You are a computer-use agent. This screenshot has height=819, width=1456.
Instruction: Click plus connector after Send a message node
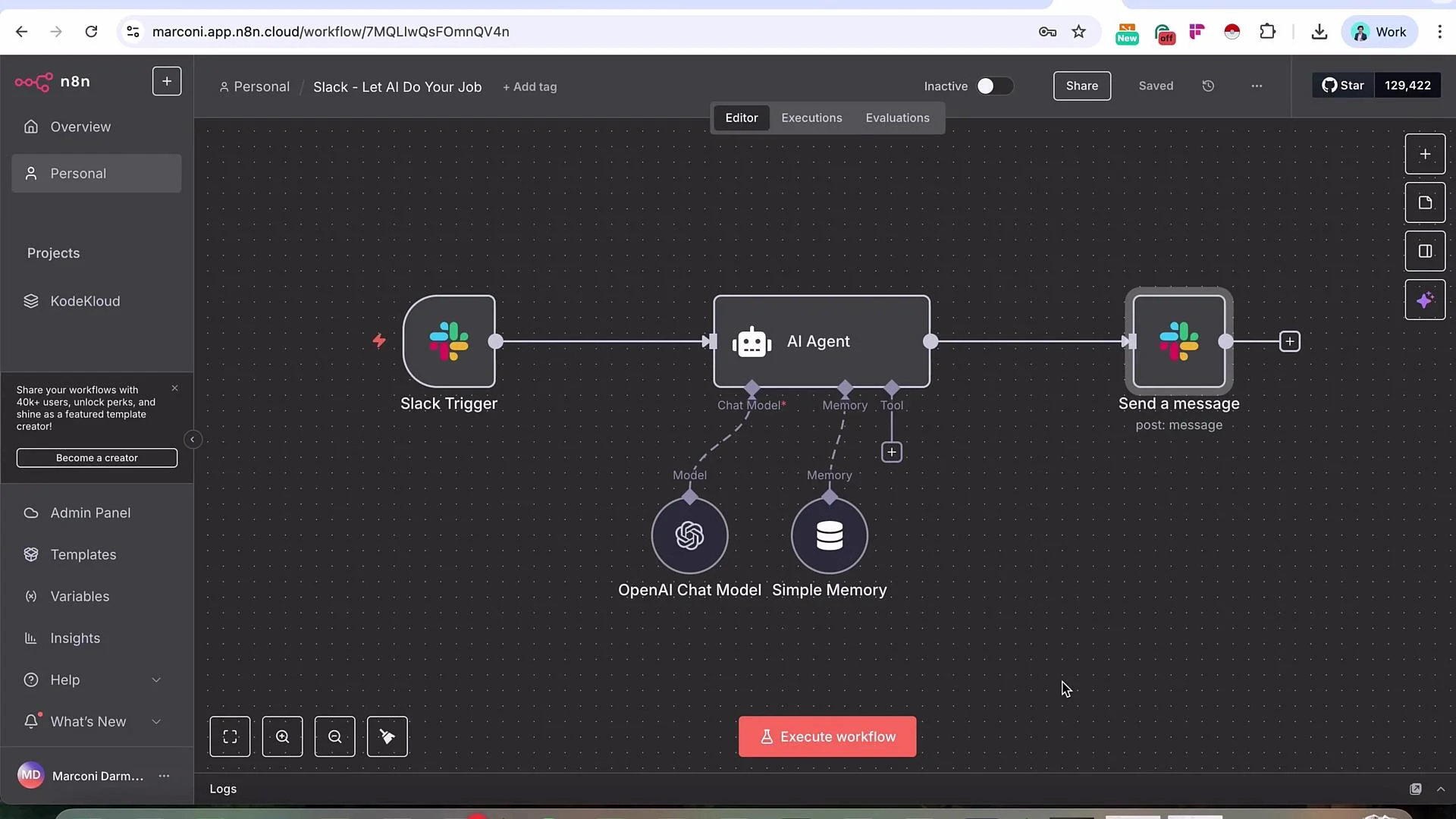pyautogui.click(x=1289, y=341)
